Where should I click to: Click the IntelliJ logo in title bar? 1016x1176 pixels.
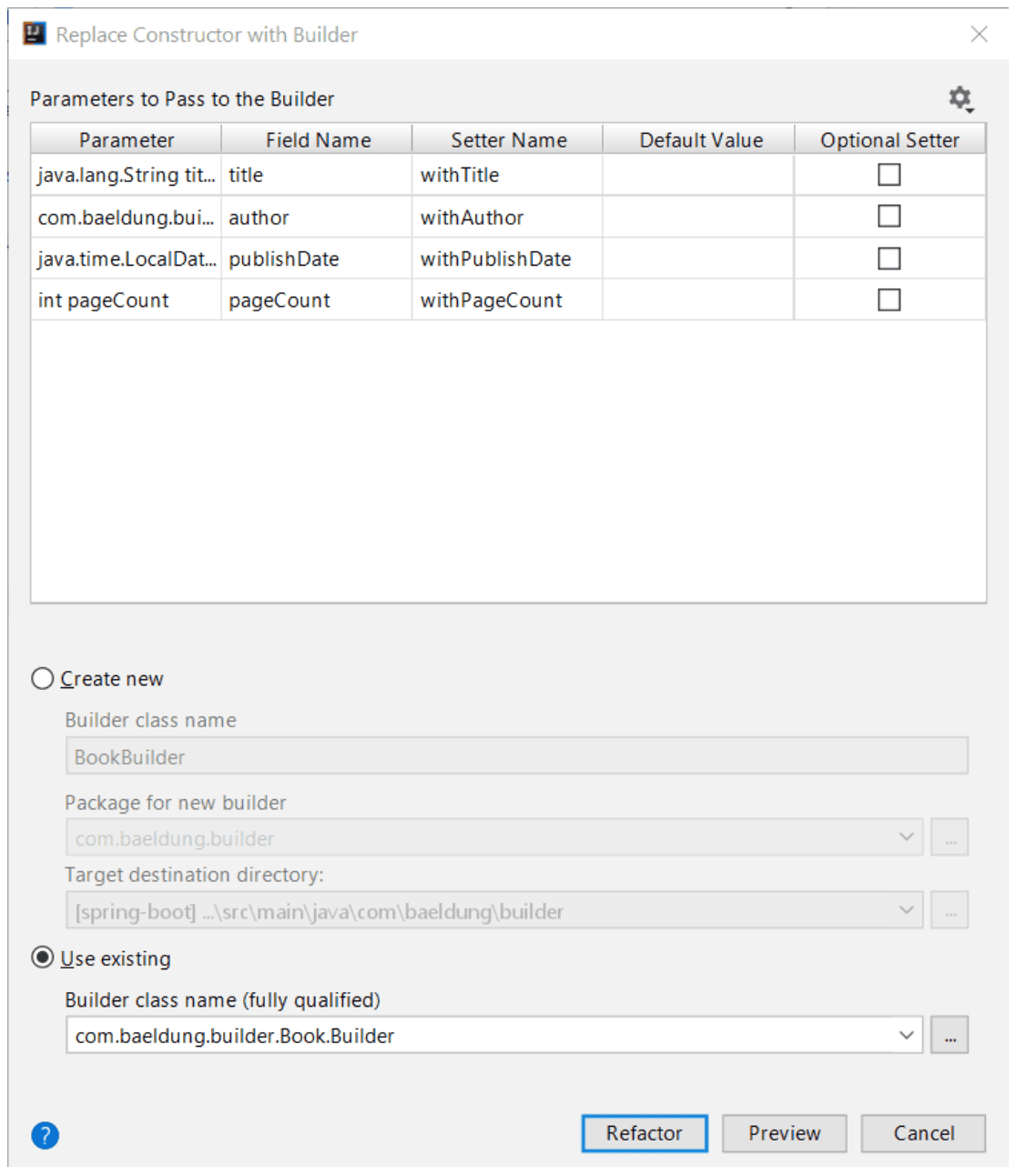click(x=35, y=35)
